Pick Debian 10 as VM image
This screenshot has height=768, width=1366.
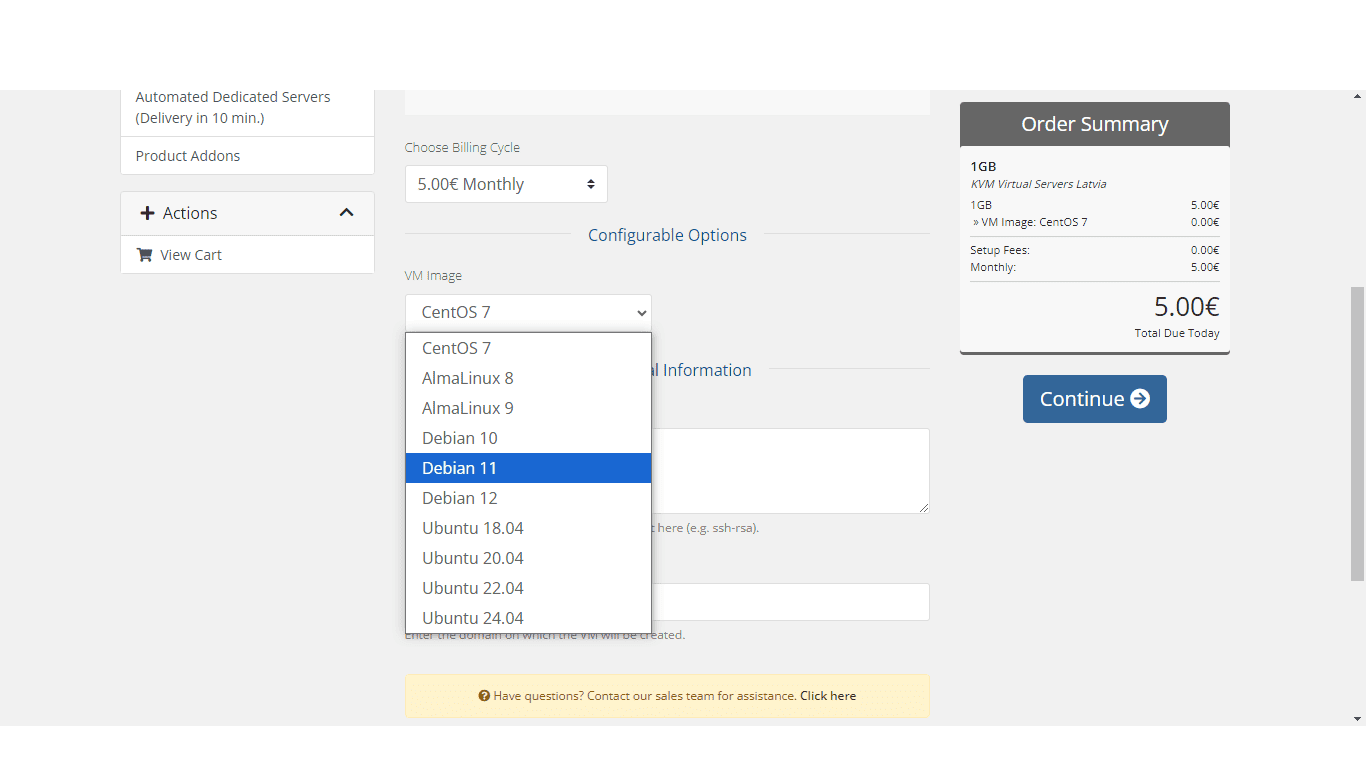528,438
